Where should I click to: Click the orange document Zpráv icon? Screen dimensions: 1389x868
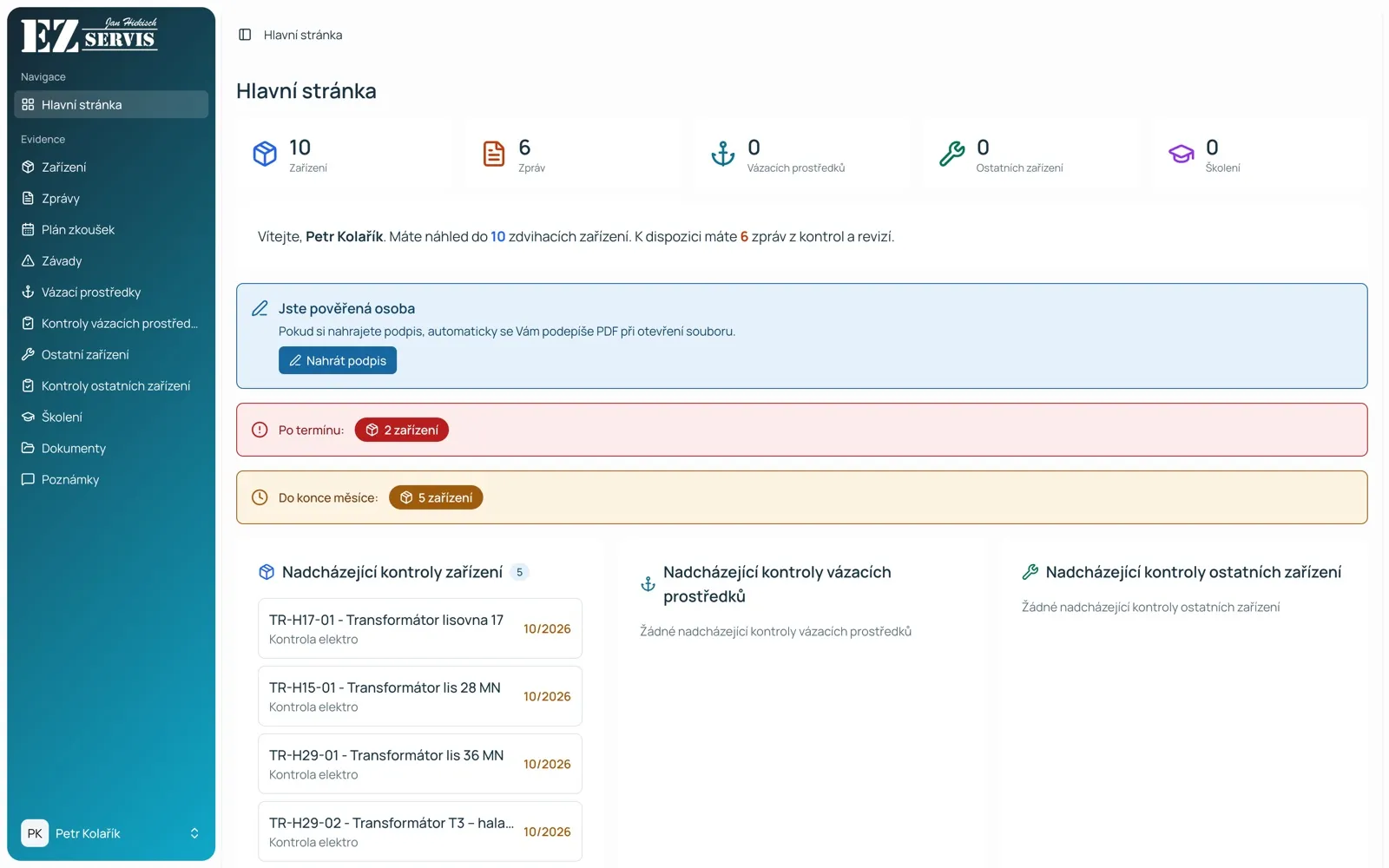(x=494, y=154)
